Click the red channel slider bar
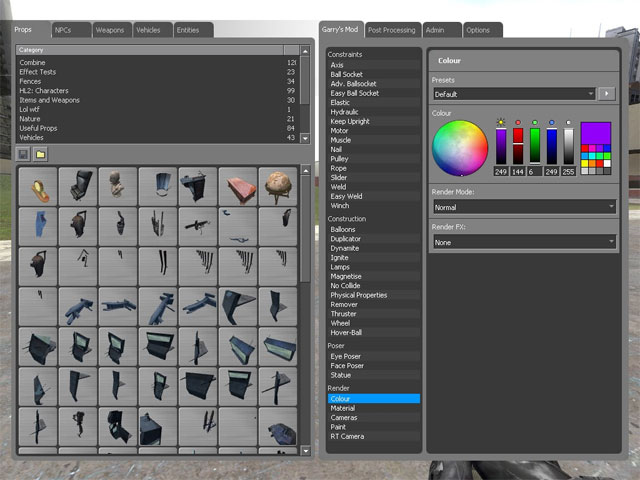The height and width of the screenshot is (480, 640). (518, 147)
